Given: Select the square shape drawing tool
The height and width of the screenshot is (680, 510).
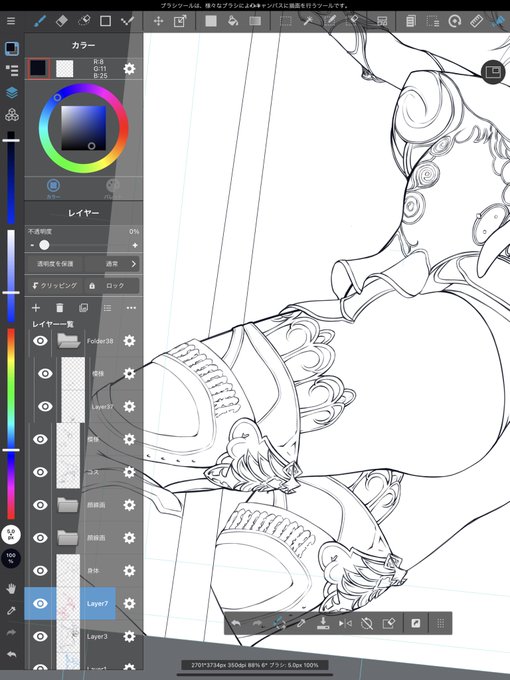Looking at the screenshot, I should pyautogui.click(x=105, y=21).
